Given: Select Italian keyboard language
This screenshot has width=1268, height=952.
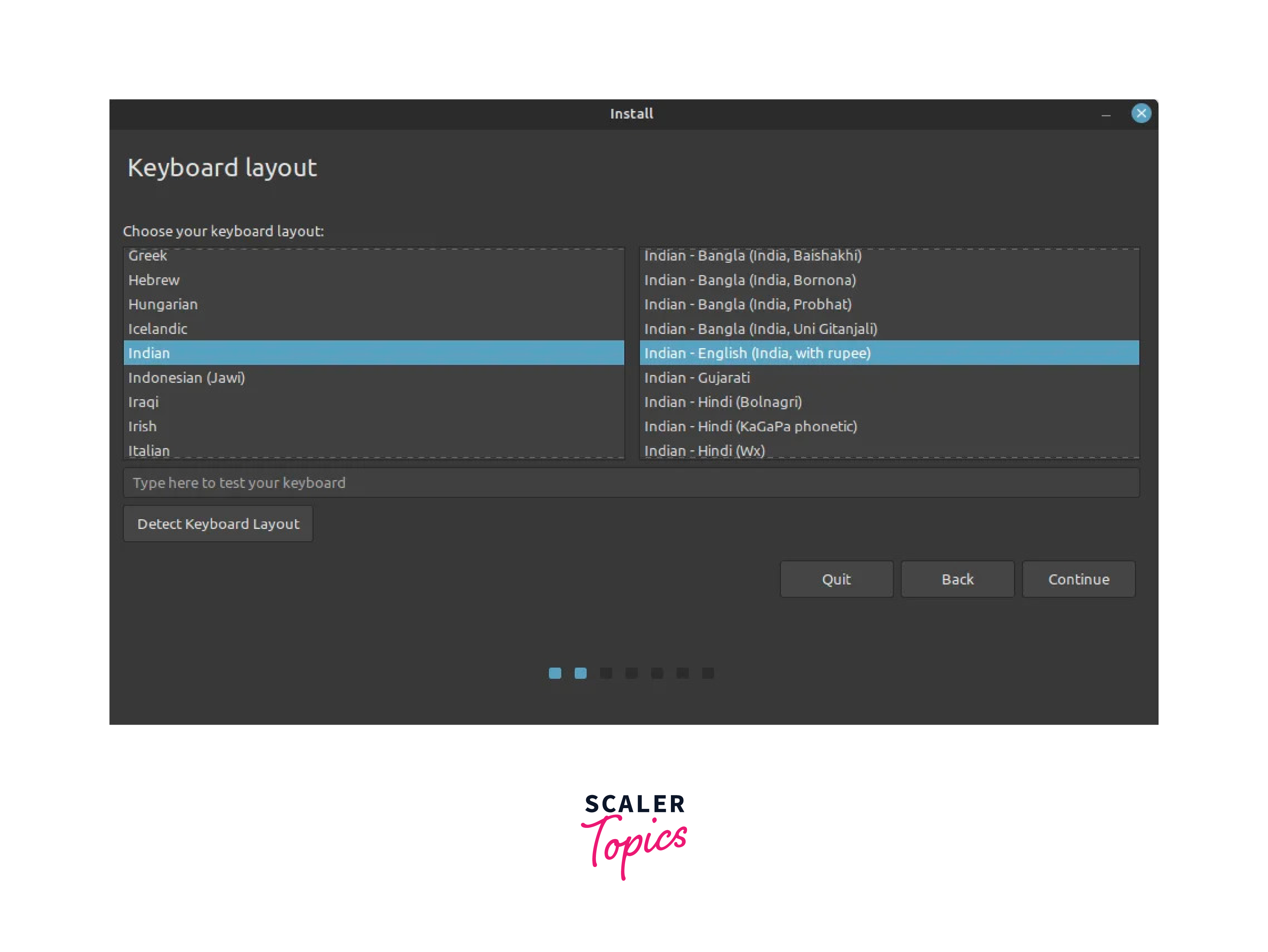Looking at the screenshot, I should pyautogui.click(x=149, y=450).
